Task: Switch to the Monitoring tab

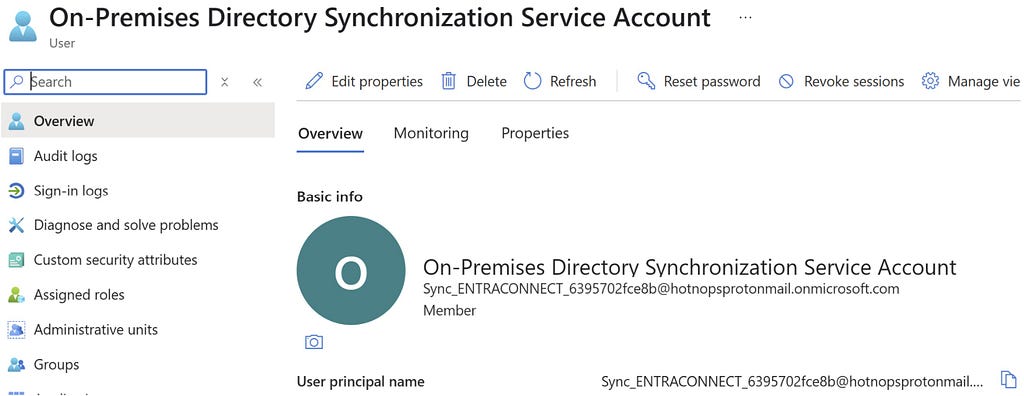Action: (431, 133)
